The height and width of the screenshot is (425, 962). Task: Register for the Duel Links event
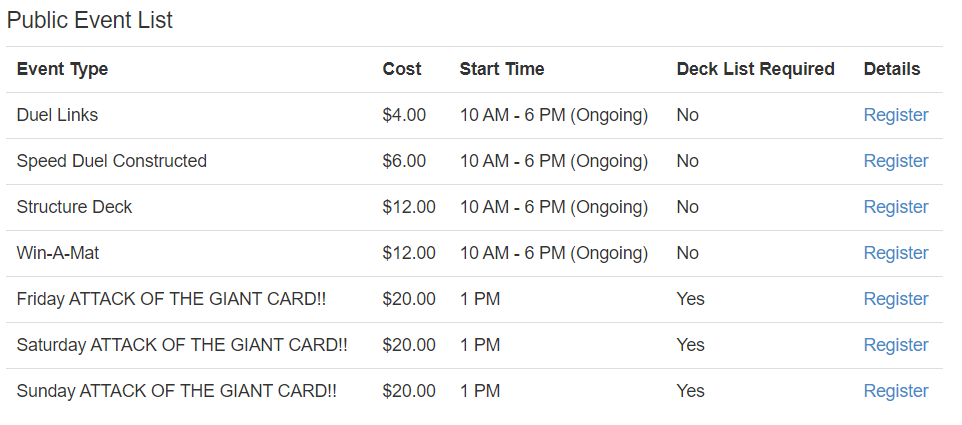pyautogui.click(x=896, y=115)
